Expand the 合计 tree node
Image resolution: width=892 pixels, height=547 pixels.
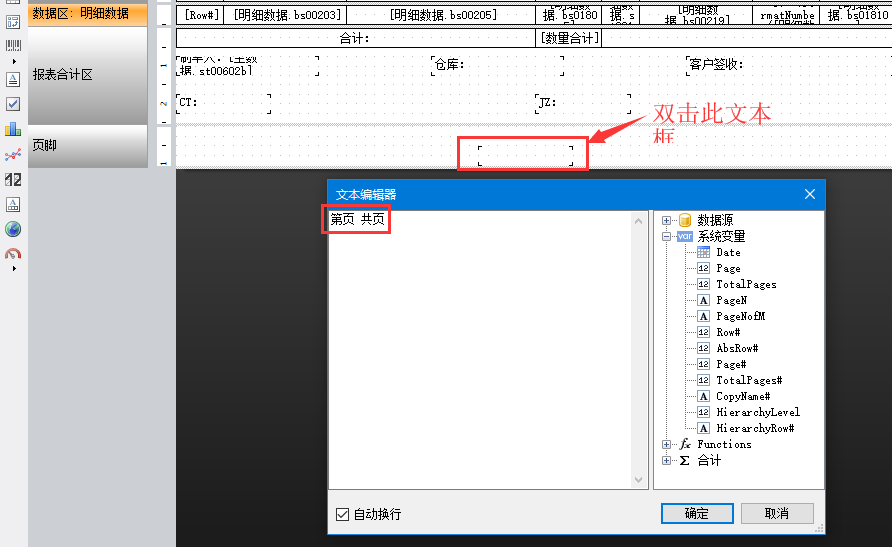[667, 460]
